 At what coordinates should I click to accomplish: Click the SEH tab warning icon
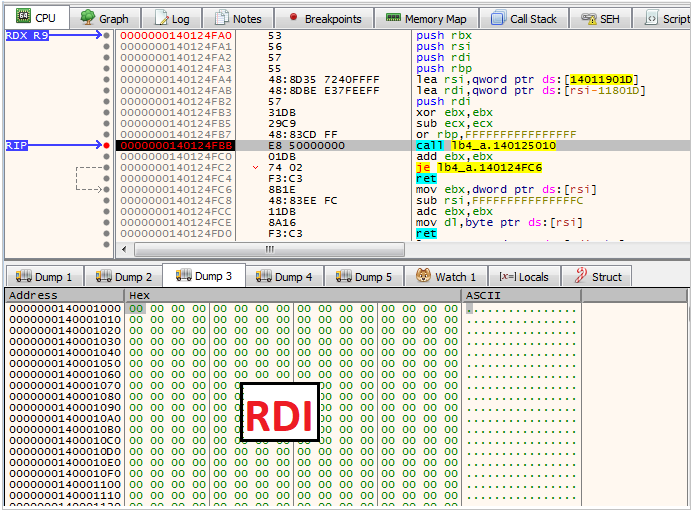coord(589,19)
